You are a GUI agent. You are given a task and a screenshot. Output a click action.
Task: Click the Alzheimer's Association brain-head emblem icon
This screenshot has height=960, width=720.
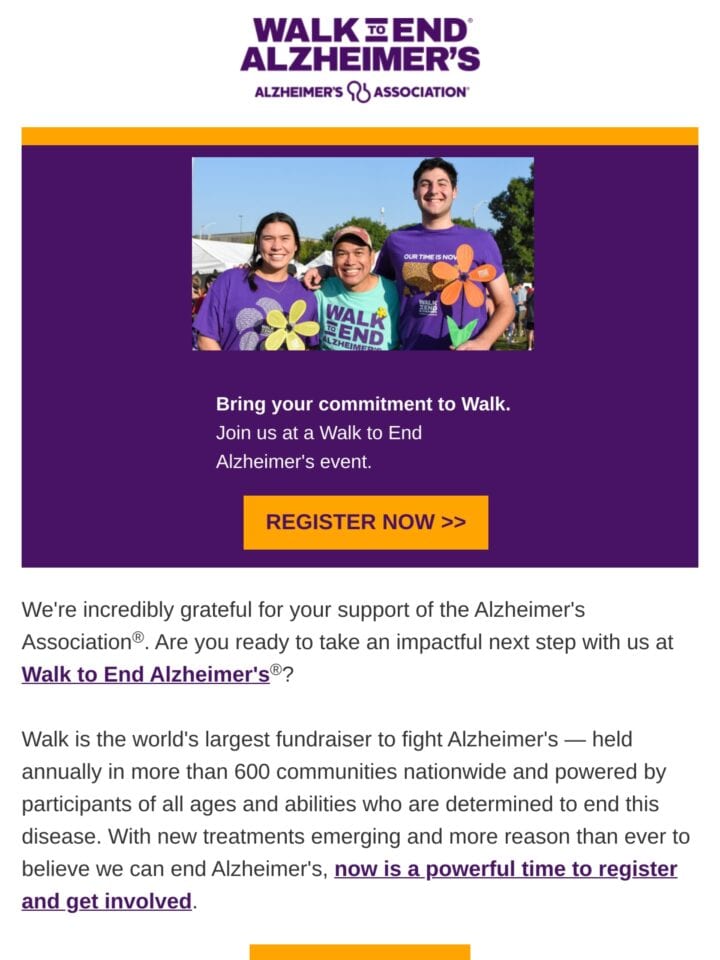point(359,92)
